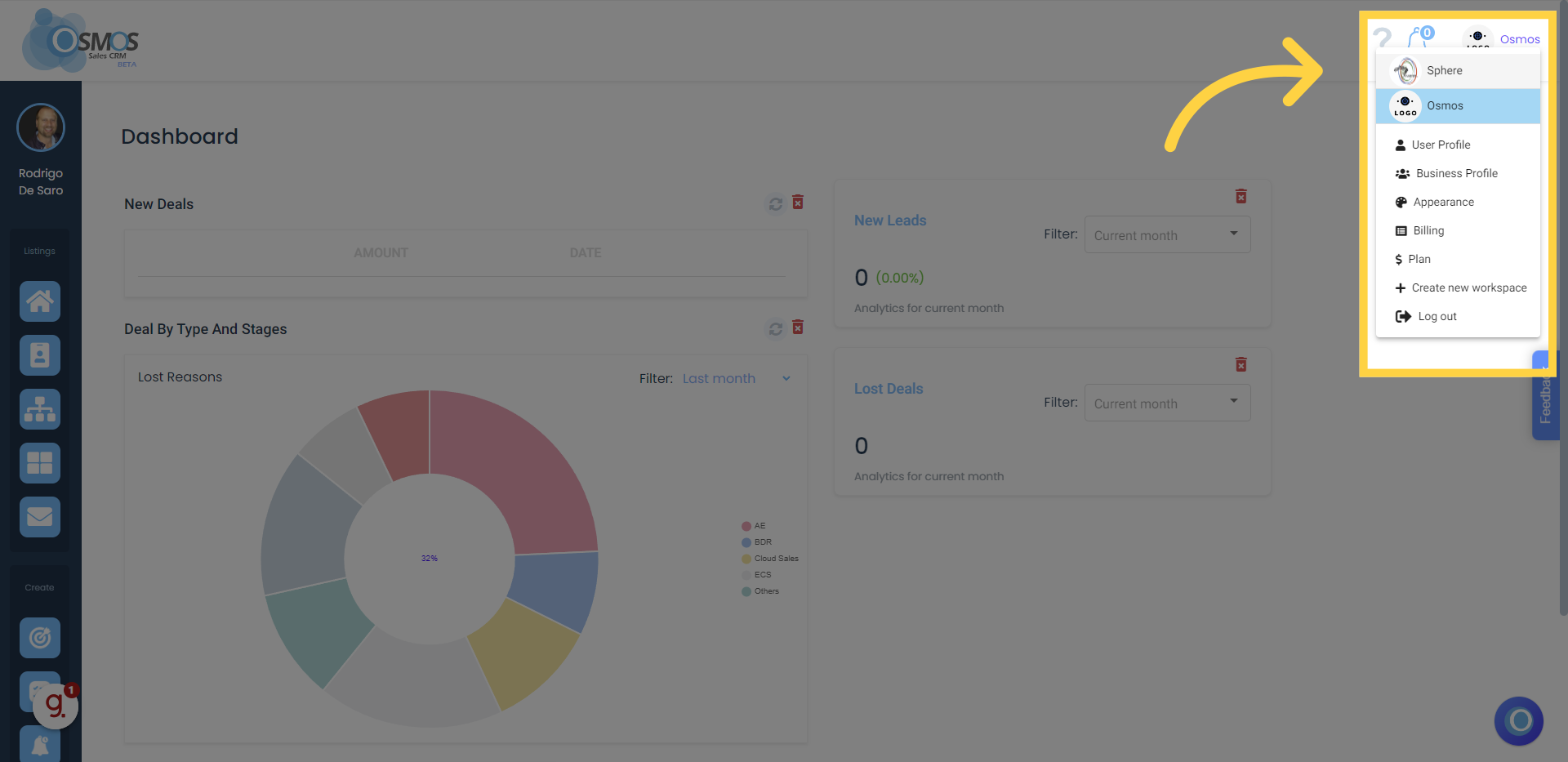
Task: Open the grid dashboard icon in sidebar
Action: 40,463
